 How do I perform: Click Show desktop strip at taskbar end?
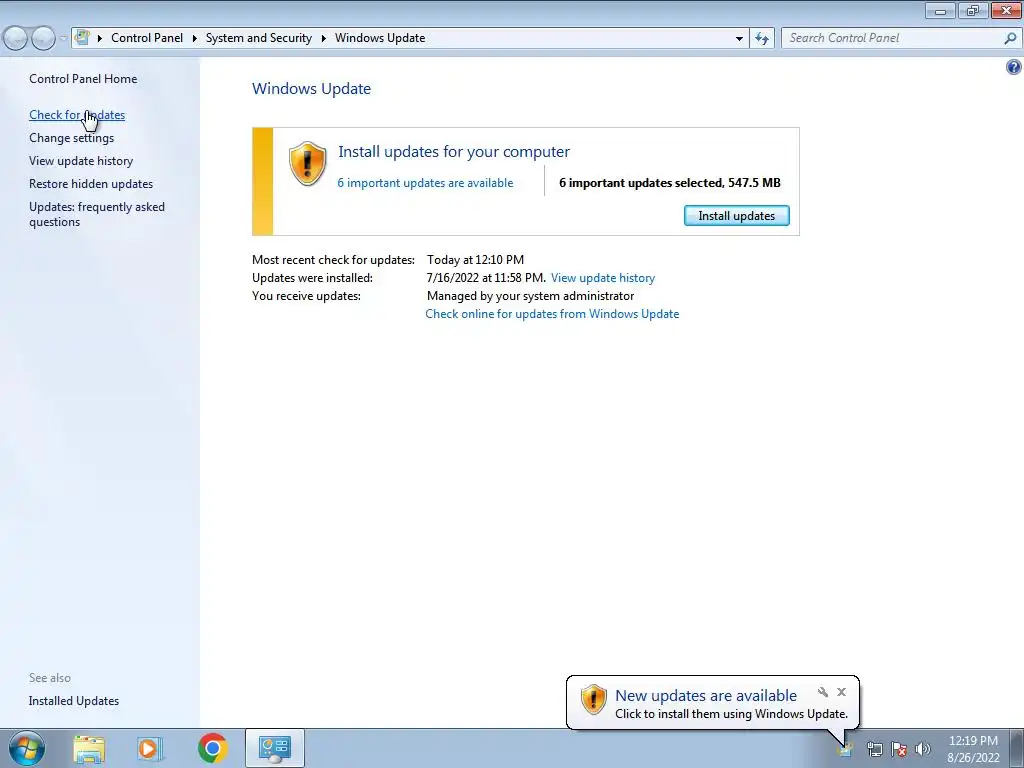coord(1019,749)
